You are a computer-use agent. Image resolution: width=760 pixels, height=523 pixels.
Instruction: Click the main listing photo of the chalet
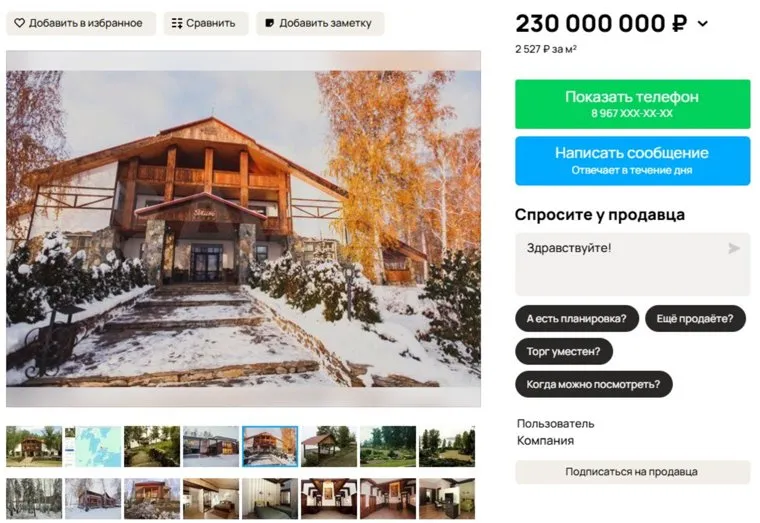coord(243,229)
